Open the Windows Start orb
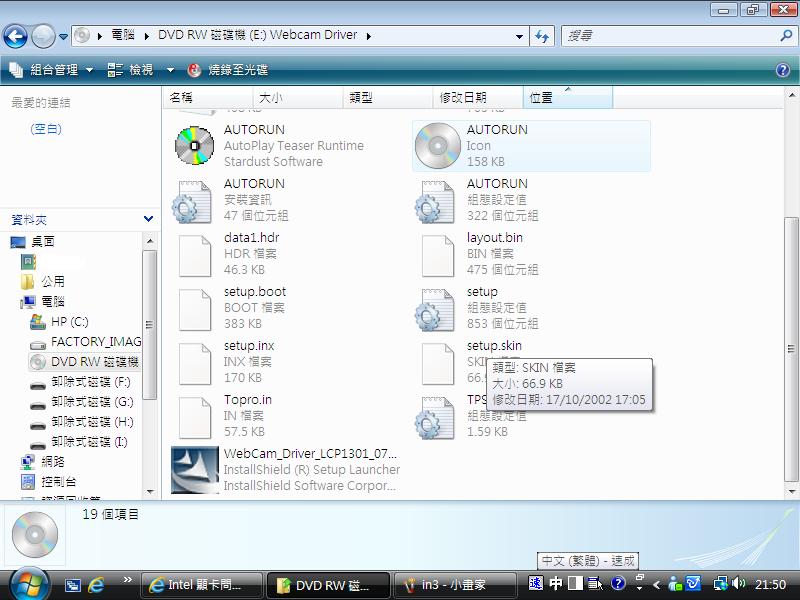This screenshot has height=600, width=800. [29, 584]
